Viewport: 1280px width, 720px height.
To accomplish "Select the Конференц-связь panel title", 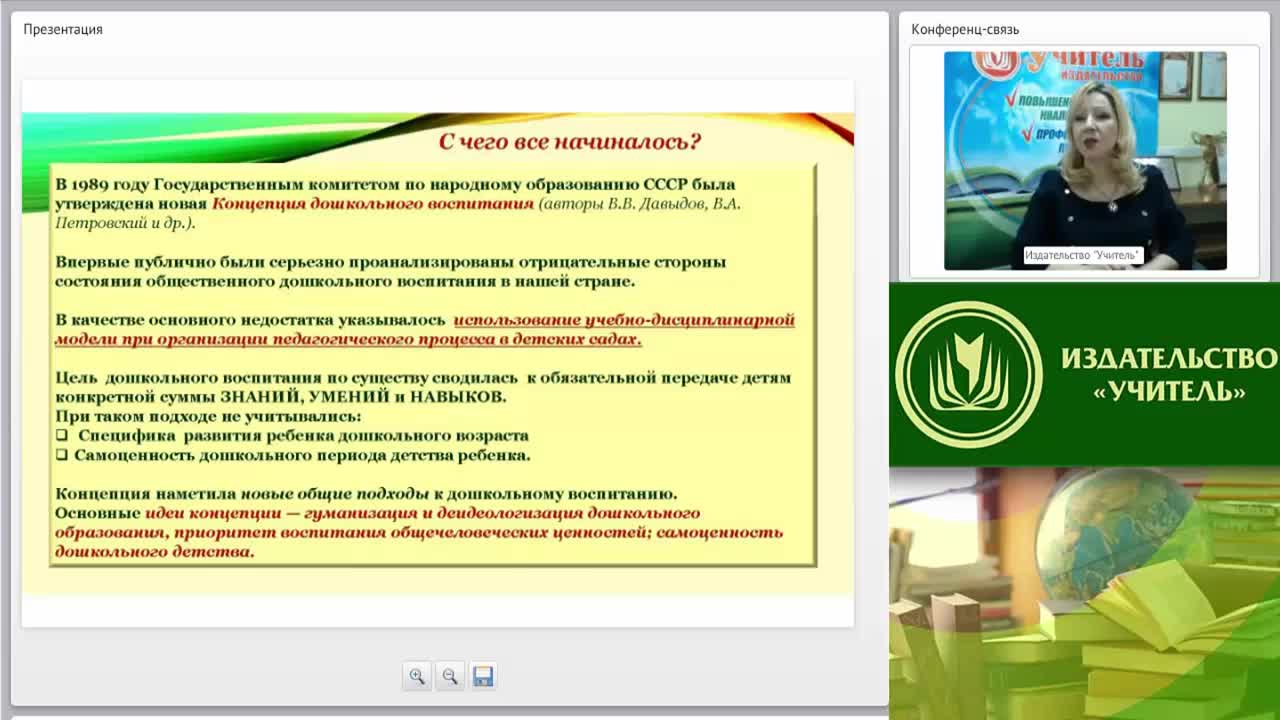I will pyautogui.click(x=965, y=29).
